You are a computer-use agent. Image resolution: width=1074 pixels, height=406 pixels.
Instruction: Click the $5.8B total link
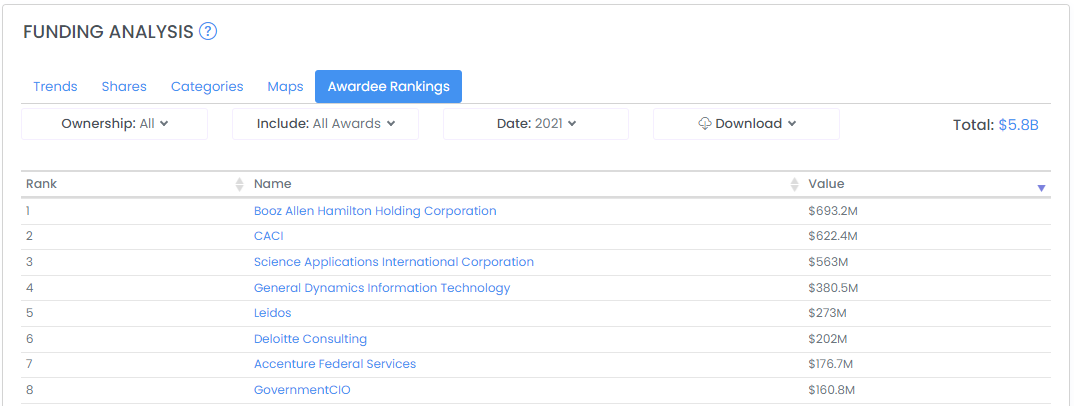(x=1018, y=125)
